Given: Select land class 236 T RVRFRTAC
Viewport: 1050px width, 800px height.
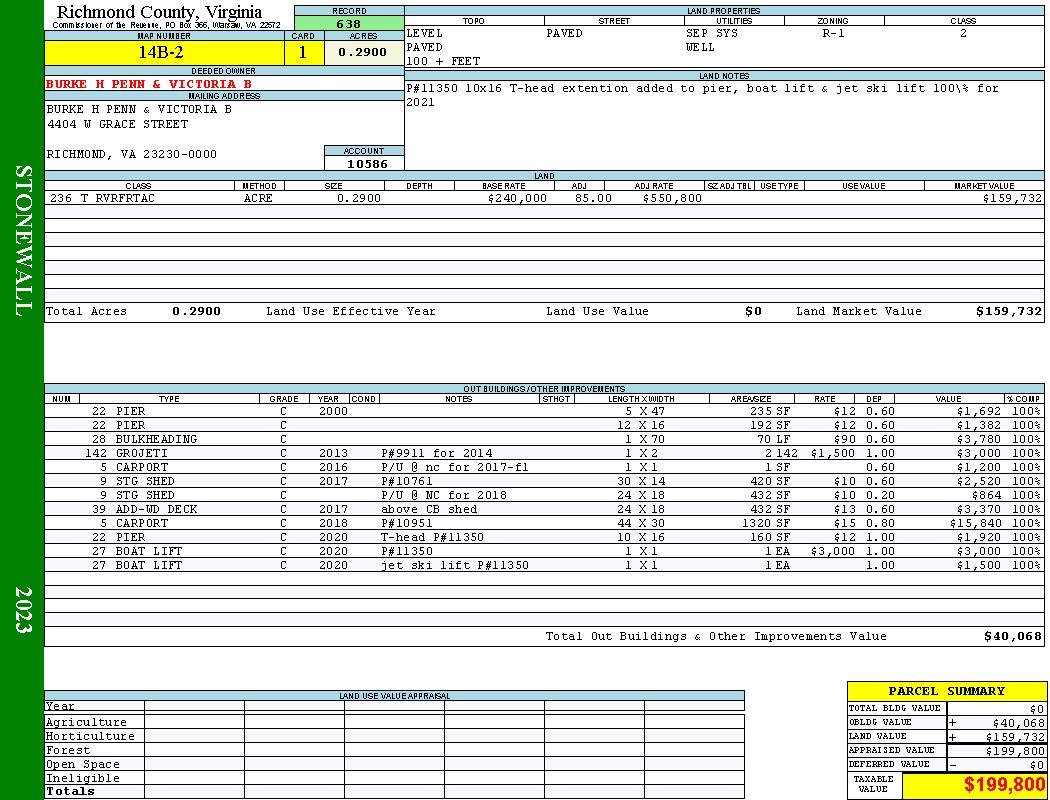Looking at the screenshot, I should pos(102,199).
